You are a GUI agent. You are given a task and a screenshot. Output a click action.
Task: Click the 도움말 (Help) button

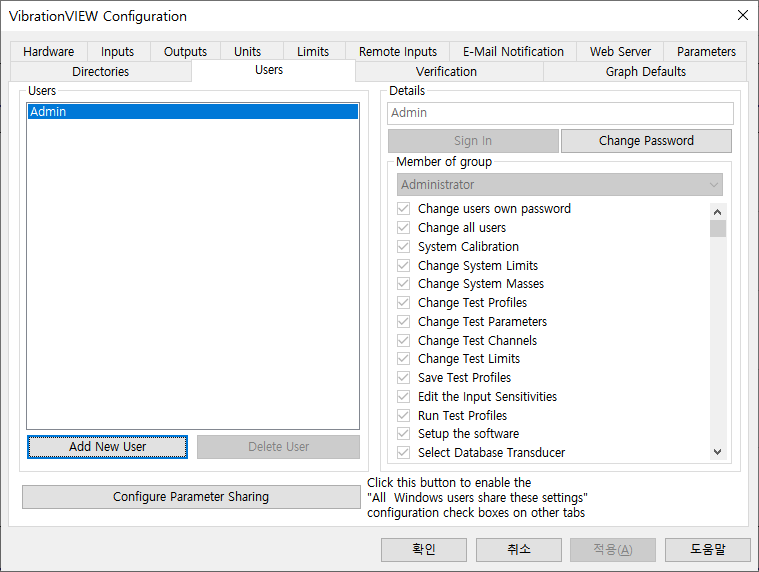pyautogui.click(x=708, y=550)
